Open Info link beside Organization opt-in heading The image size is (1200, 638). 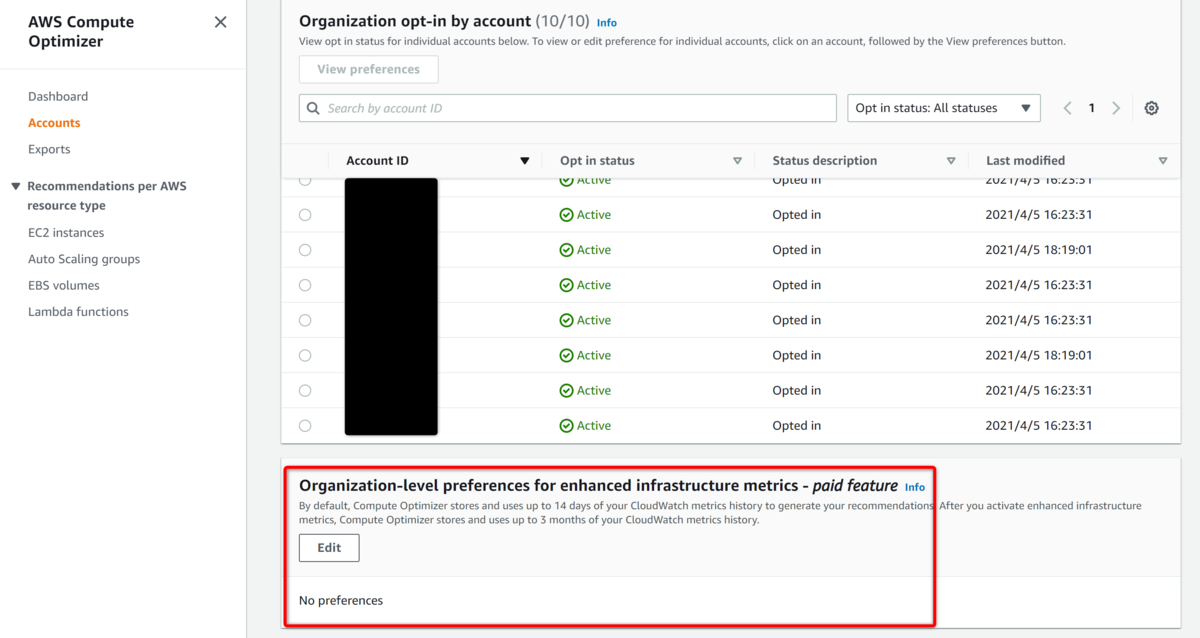(606, 22)
